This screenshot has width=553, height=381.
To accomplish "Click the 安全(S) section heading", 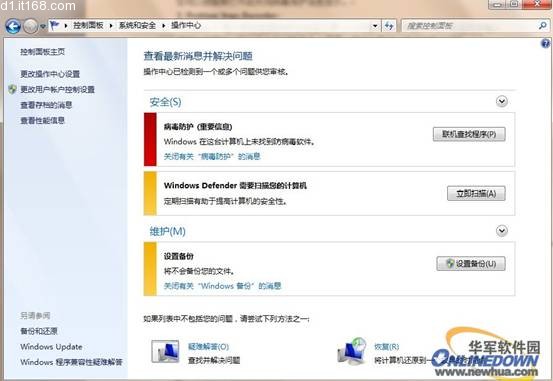I will point(165,102).
